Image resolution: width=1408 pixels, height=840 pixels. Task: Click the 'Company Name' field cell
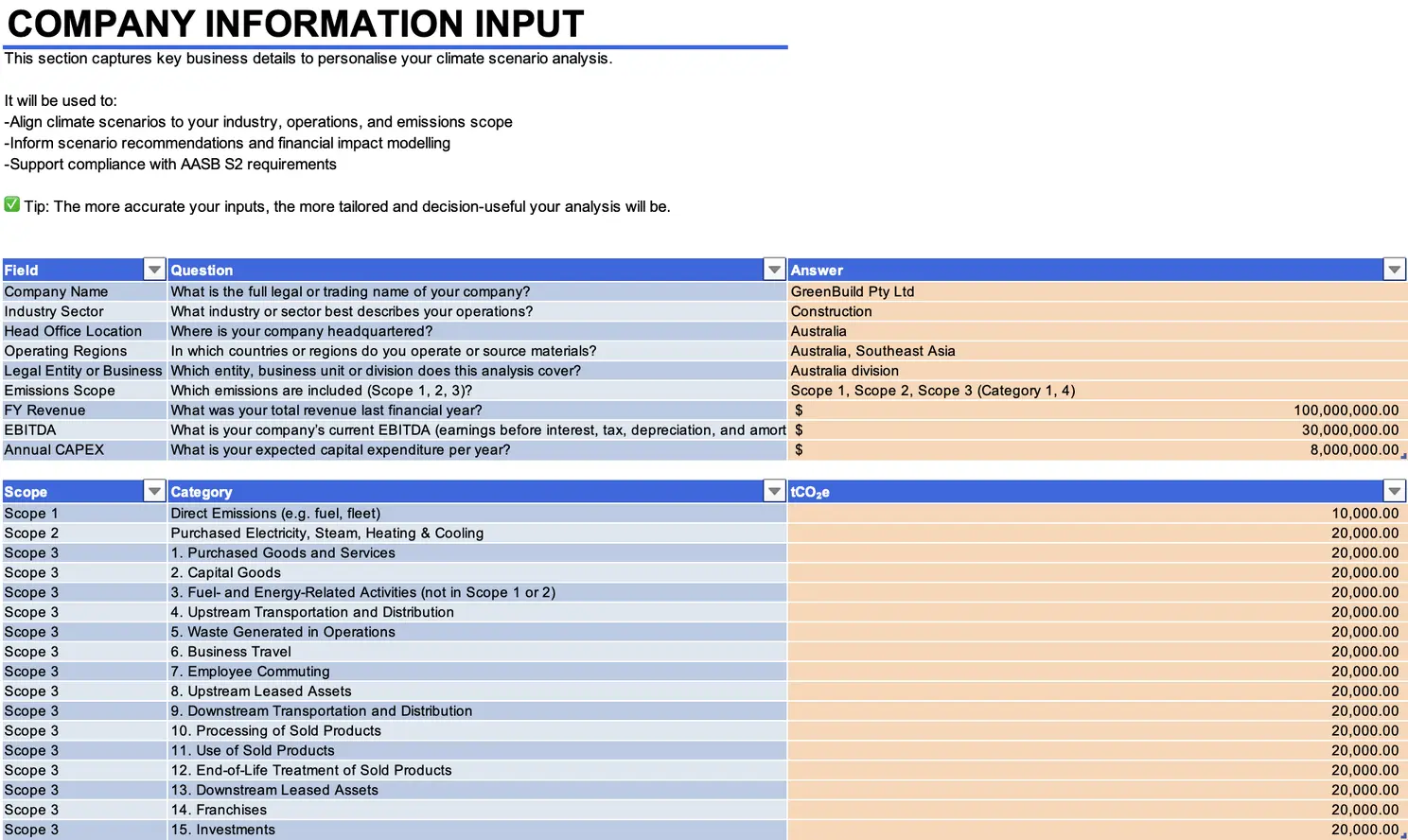point(84,291)
